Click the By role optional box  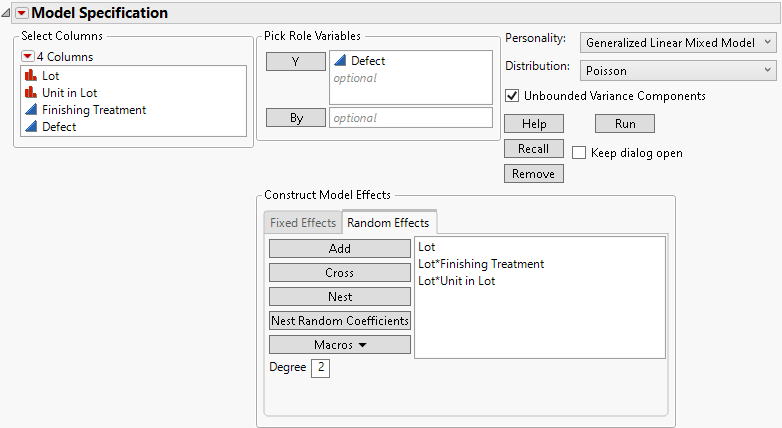410,118
